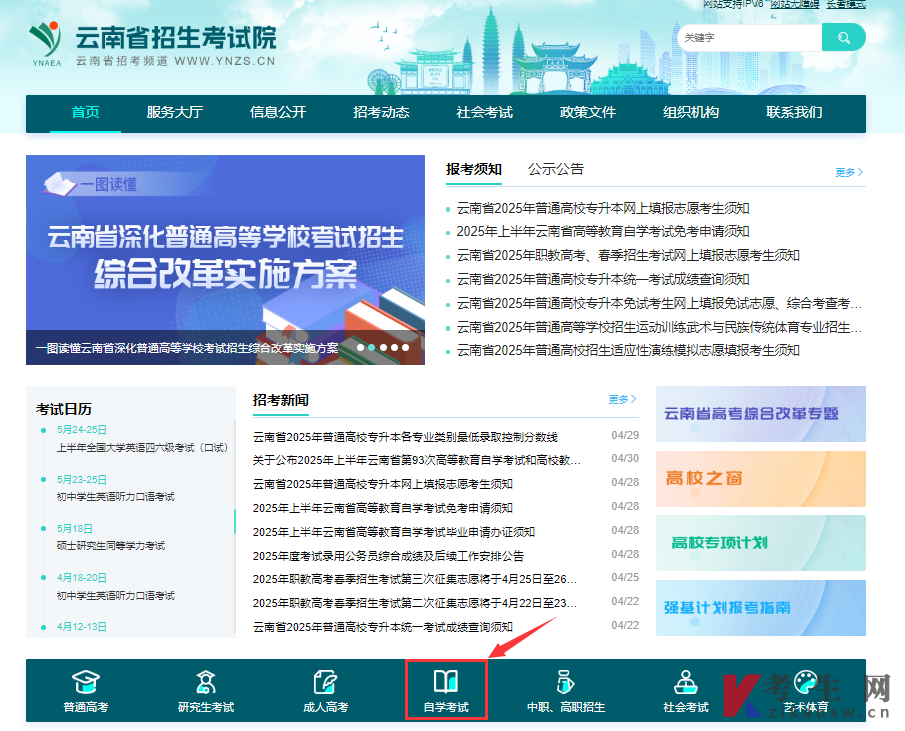Open the 信息公开 menu
Image resolution: width=905 pixels, height=731 pixels.
click(x=278, y=112)
